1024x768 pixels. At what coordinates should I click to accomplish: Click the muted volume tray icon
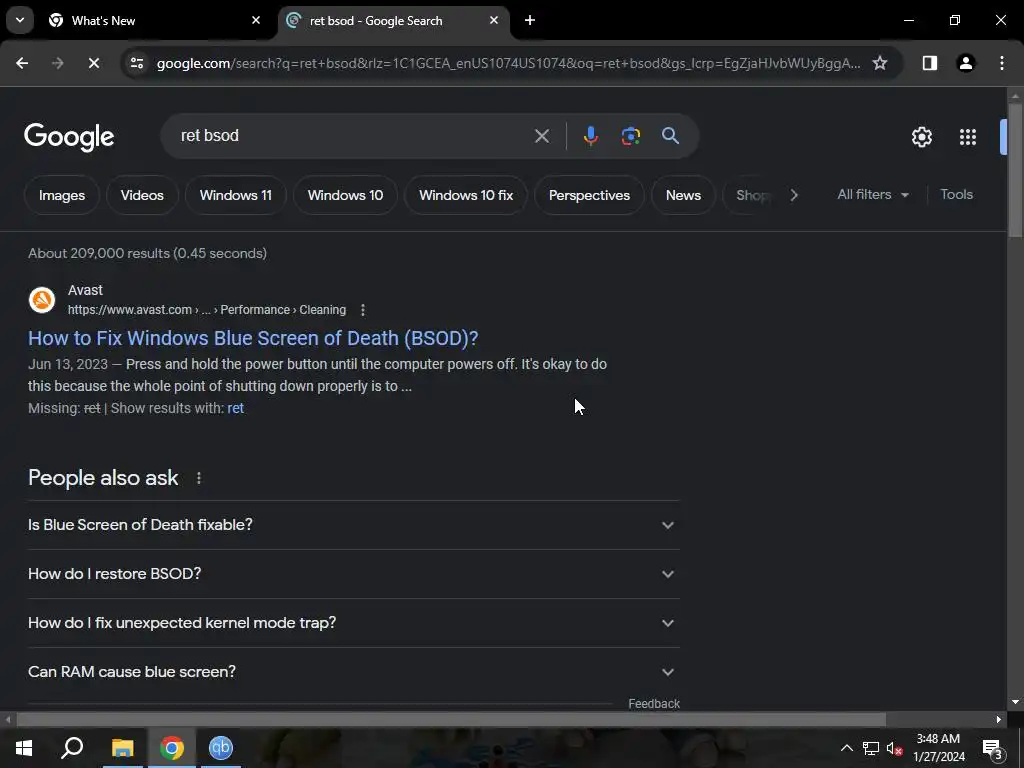click(895, 748)
